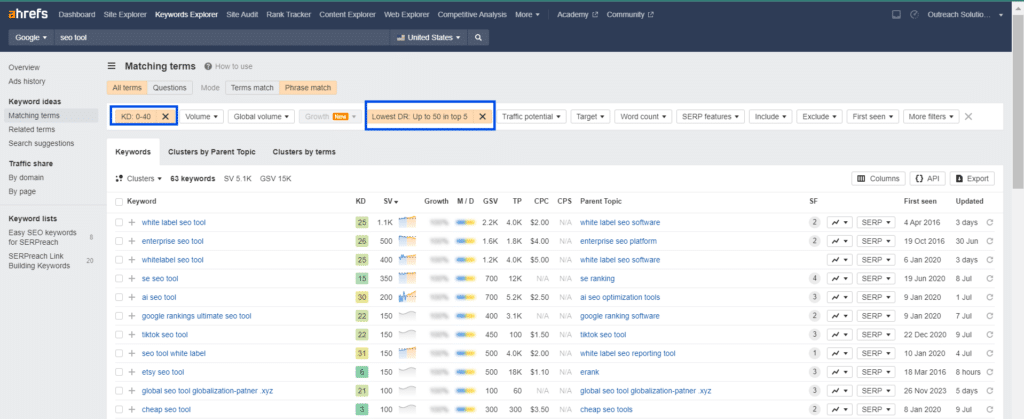Select the Questions tab
Screen dimensions: 1024x419
pos(169,87)
